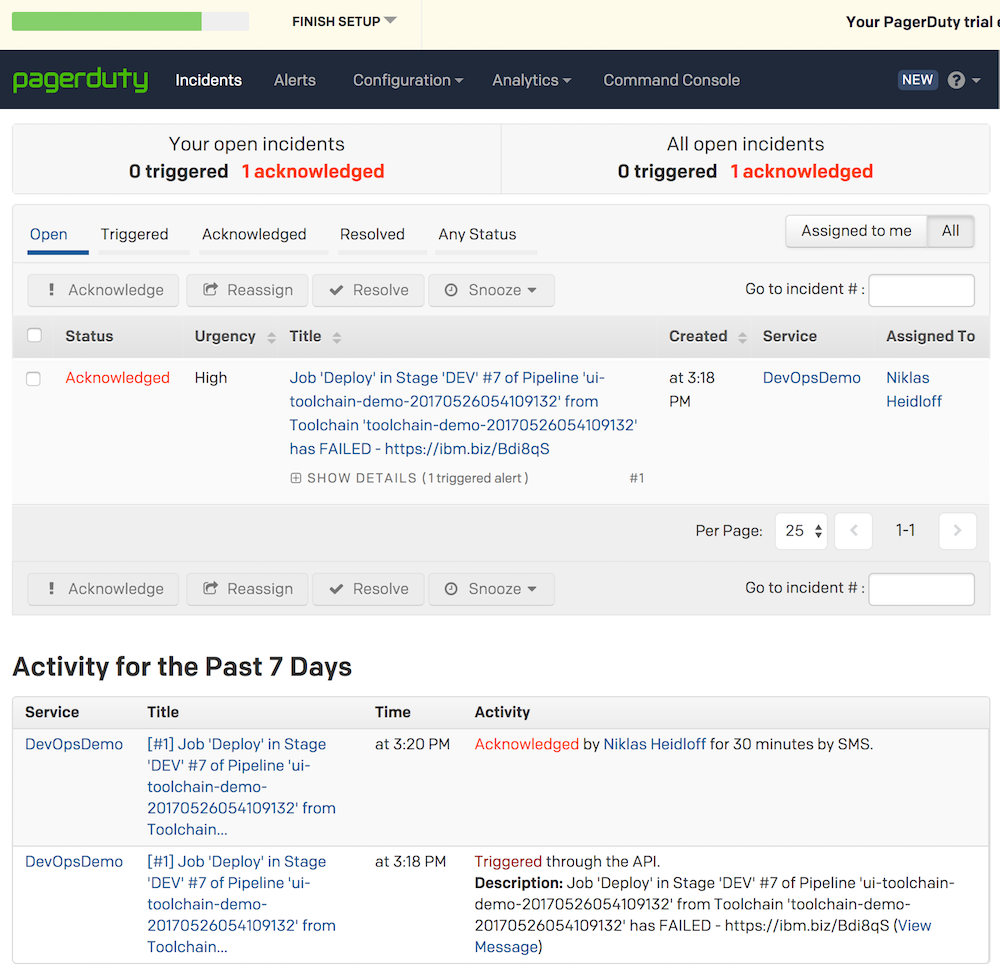Click the Status column header

pyautogui.click(x=89, y=336)
